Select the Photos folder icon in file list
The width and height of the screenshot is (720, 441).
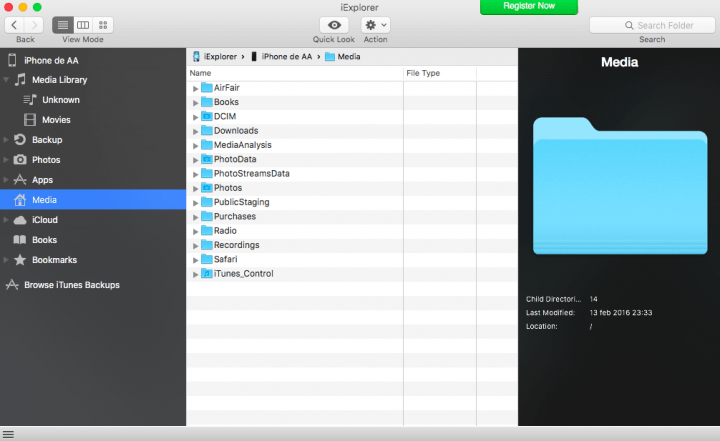coord(207,187)
